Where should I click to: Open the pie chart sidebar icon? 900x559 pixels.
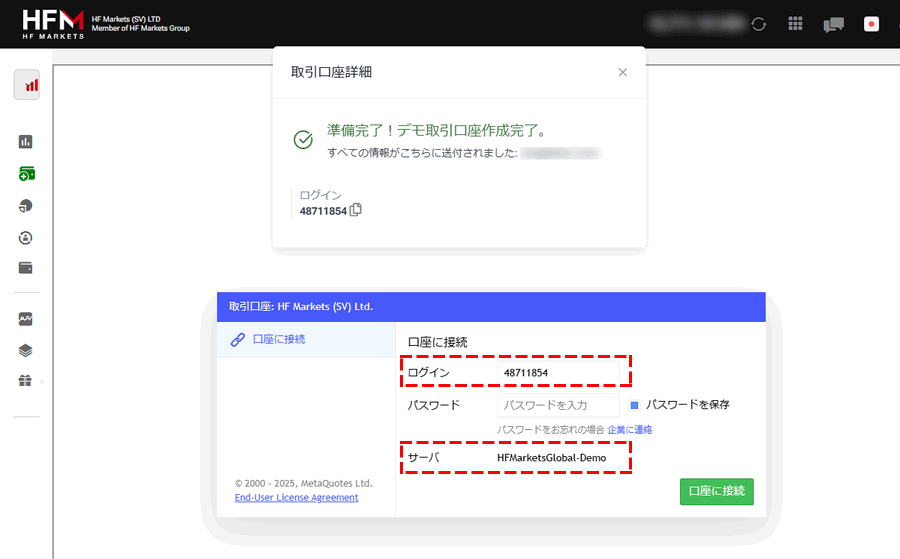[x=25, y=205]
